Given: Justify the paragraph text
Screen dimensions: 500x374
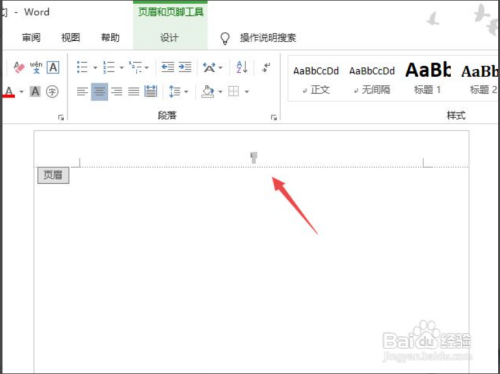Looking at the screenshot, I should pos(134,91).
